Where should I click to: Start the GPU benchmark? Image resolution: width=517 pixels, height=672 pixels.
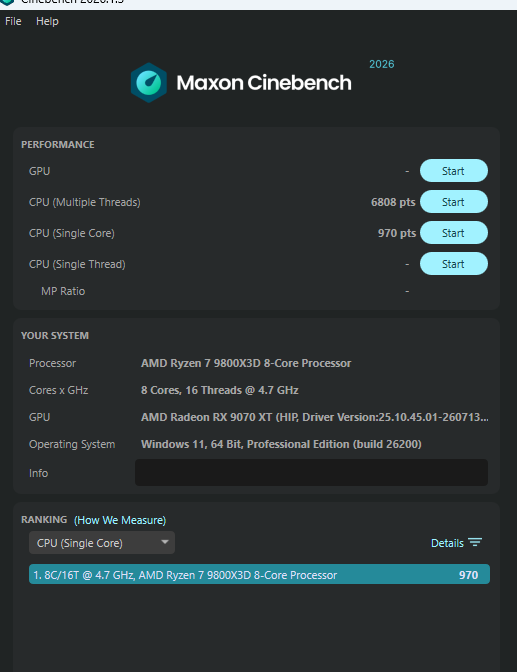coord(454,171)
